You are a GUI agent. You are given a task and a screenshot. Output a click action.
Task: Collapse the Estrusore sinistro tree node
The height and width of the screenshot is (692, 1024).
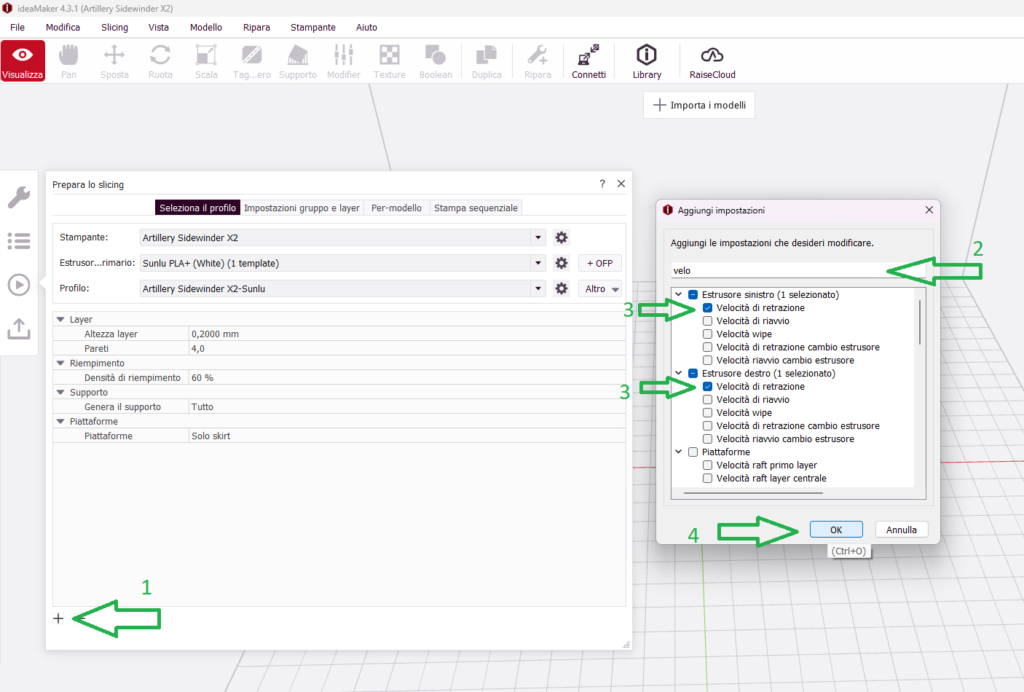point(679,294)
